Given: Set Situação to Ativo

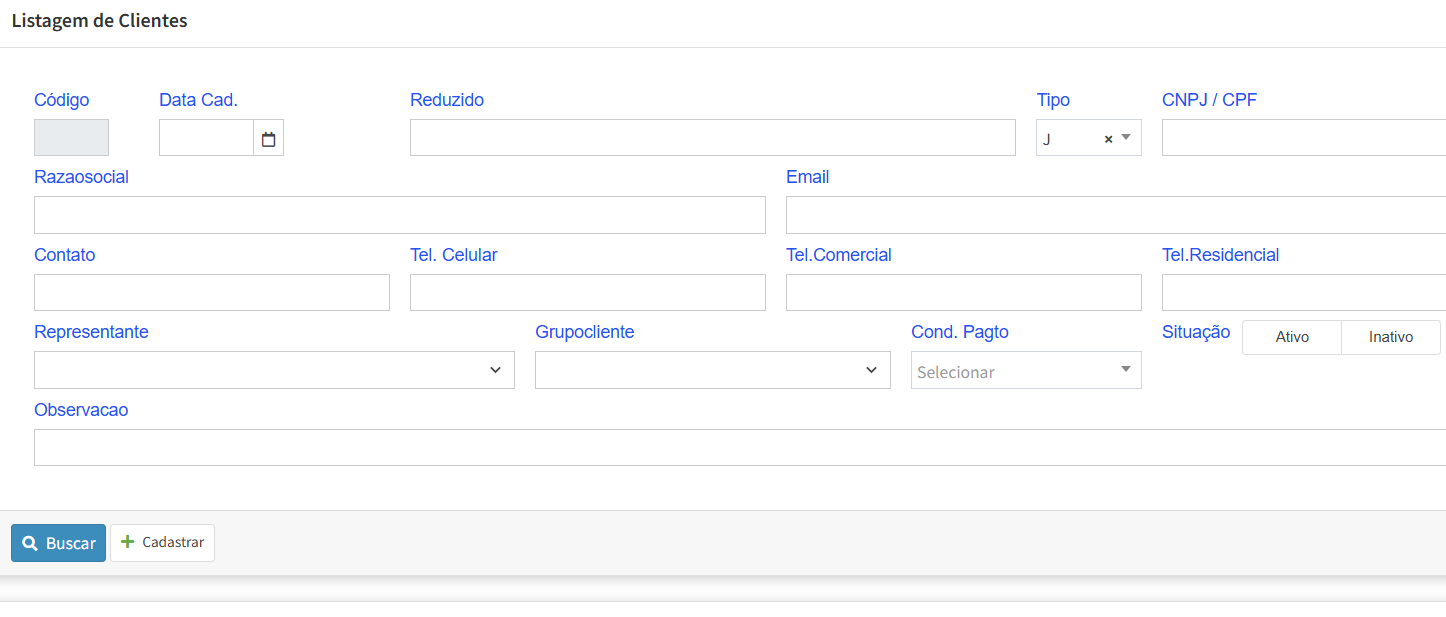Looking at the screenshot, I should coord(1292,337).
